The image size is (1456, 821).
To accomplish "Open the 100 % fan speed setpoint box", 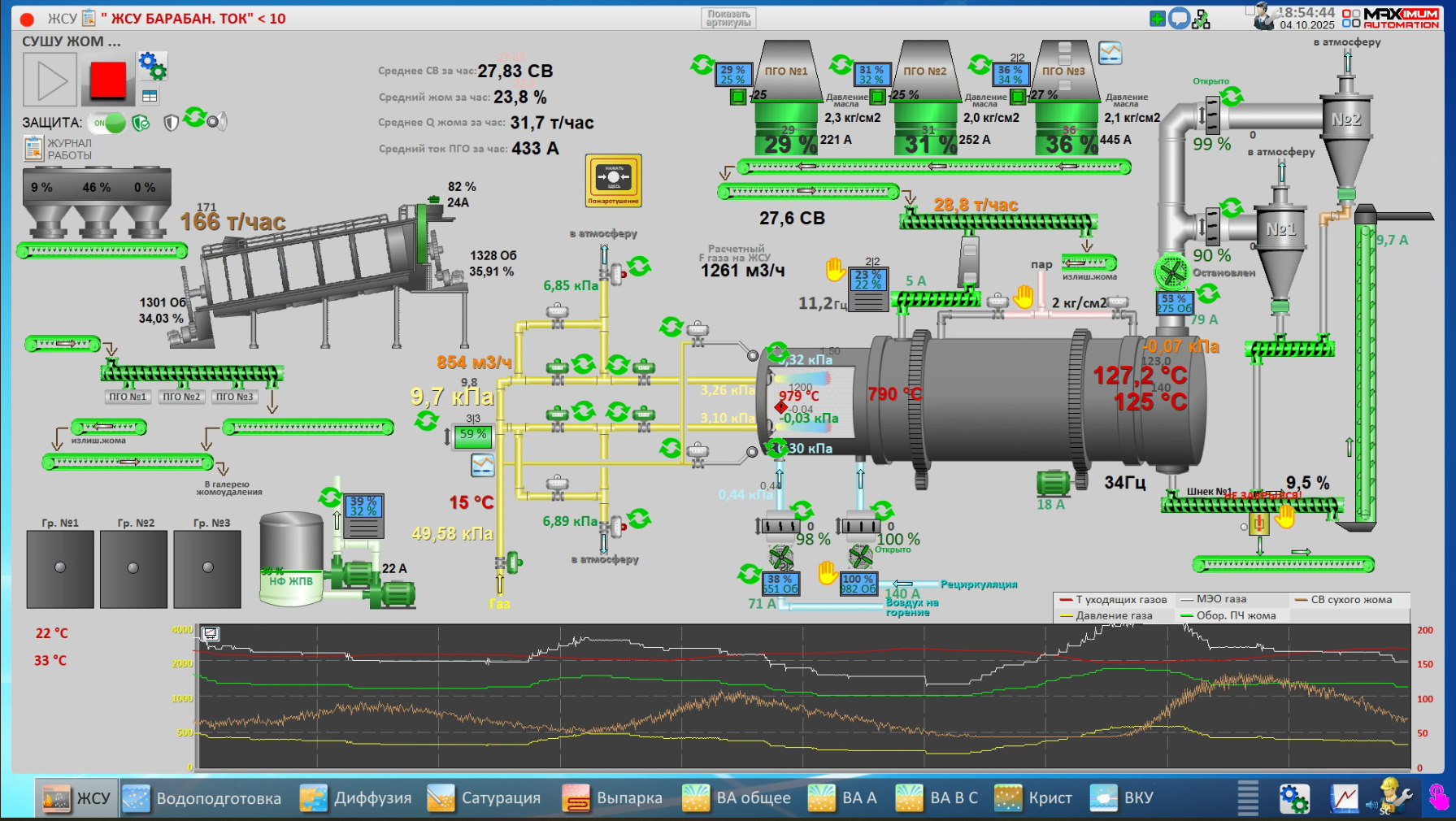I will (x=859, y=584).
